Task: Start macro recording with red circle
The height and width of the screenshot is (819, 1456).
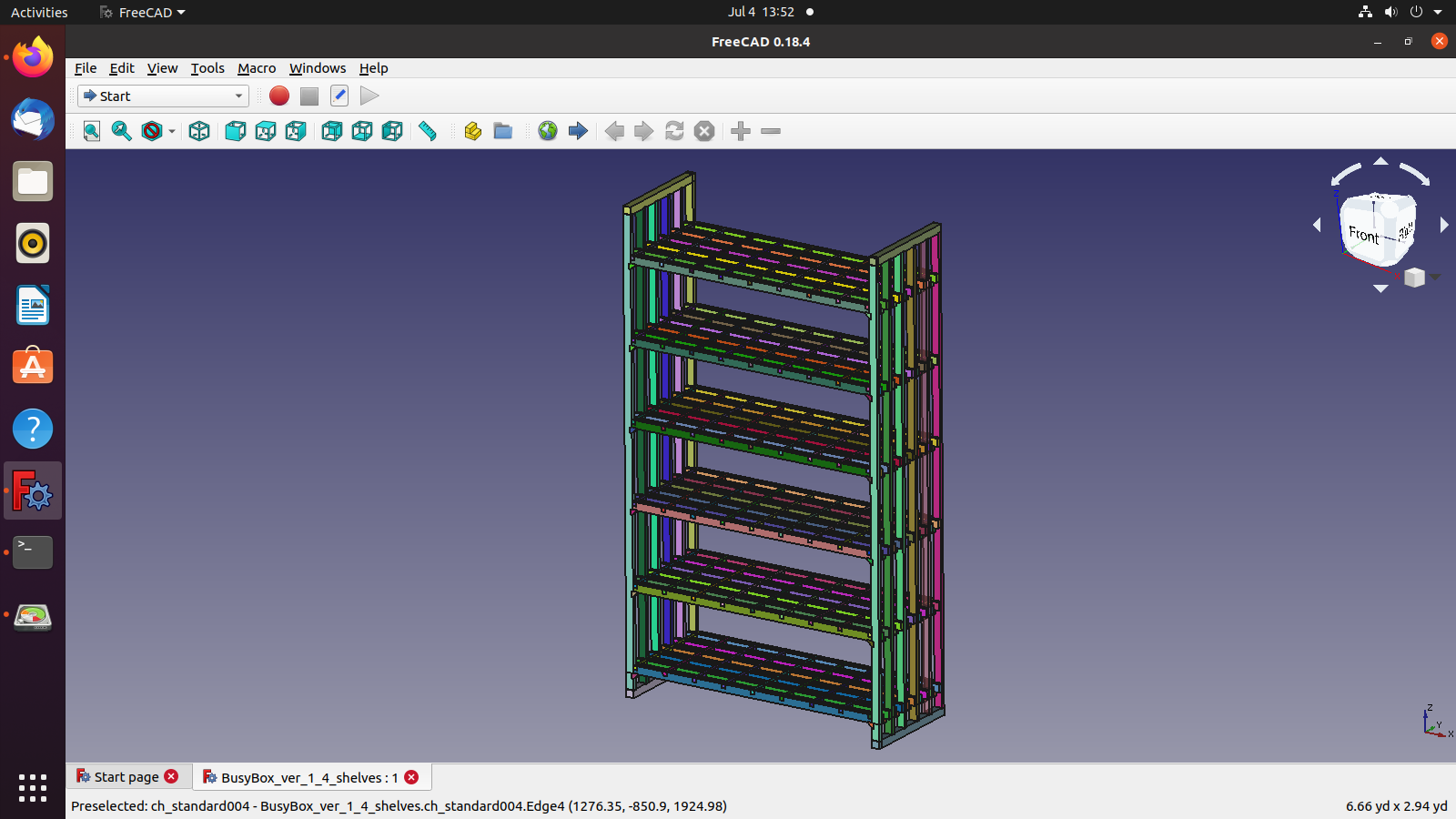Action: pos(279,96)
